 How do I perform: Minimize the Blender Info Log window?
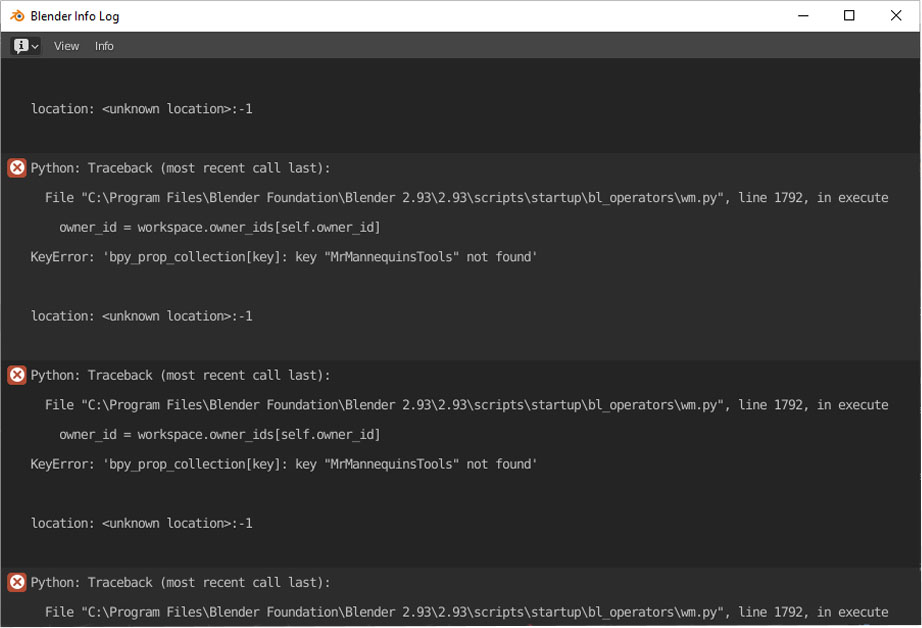(x=803, y=16)
